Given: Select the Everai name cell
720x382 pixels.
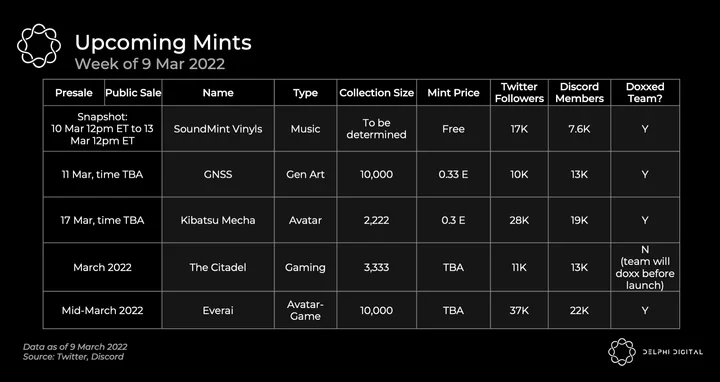Looking at the screenshot, I should click(218, 310).
